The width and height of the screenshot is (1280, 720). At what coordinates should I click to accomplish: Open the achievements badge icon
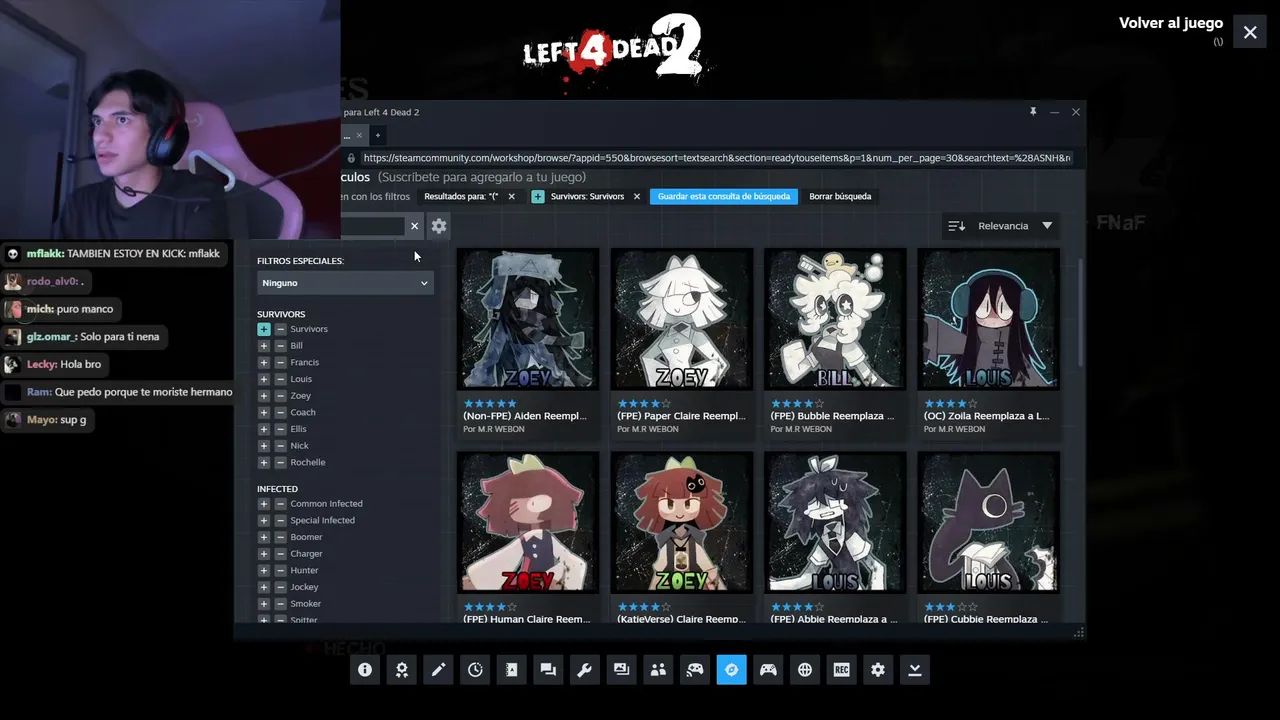point(402,670)
